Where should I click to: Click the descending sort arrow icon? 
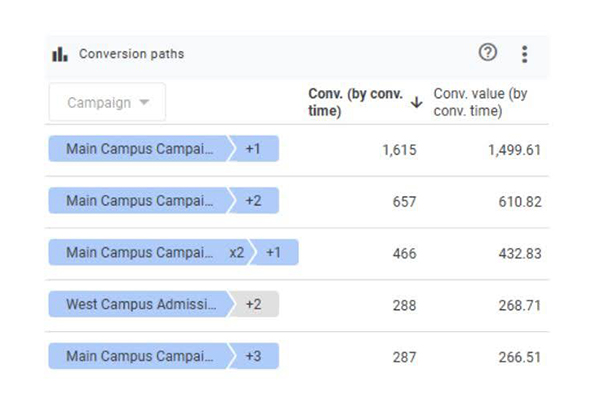point(416,102)
